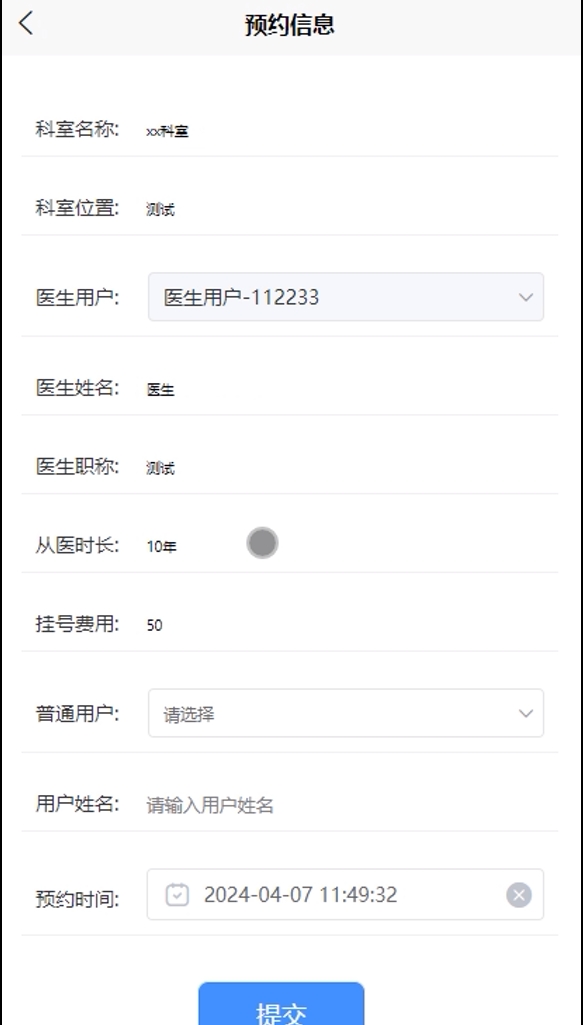Click the 预约信息 page title
The width and height of the screenshot is (583, 1025).
click(290, 25)
